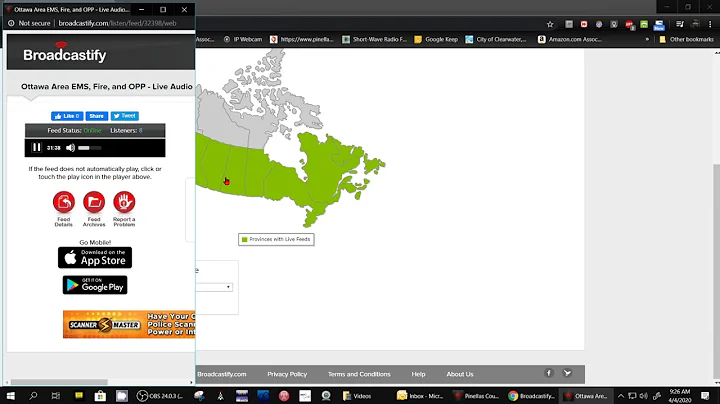This screenshot has height=404, width=720.
Task: Open the system tray volume icon
Action: coord(643,396)
